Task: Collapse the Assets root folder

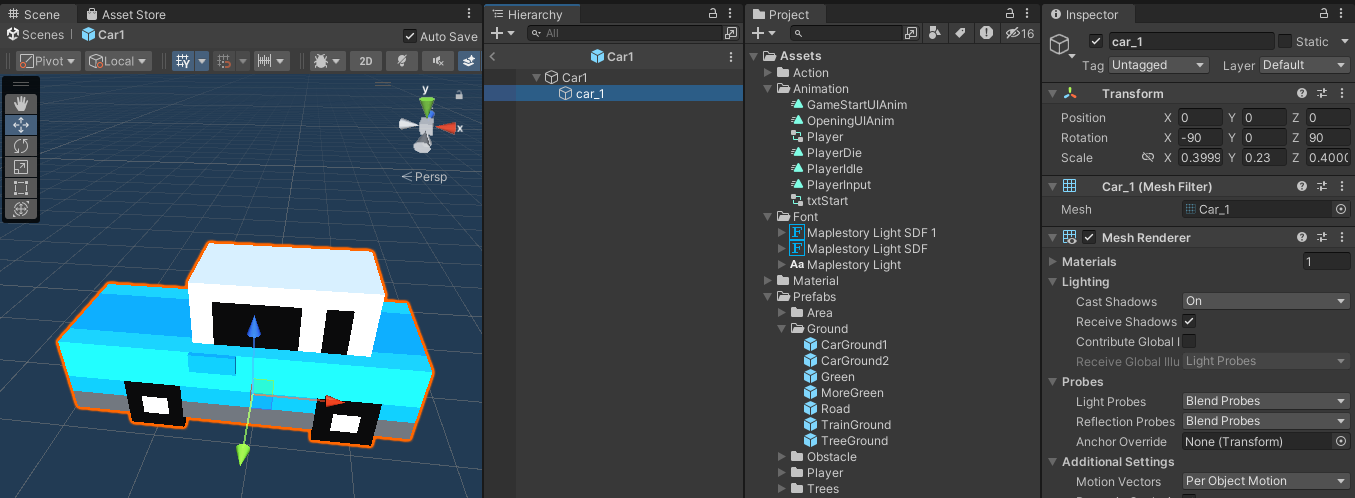Action: 755,57
